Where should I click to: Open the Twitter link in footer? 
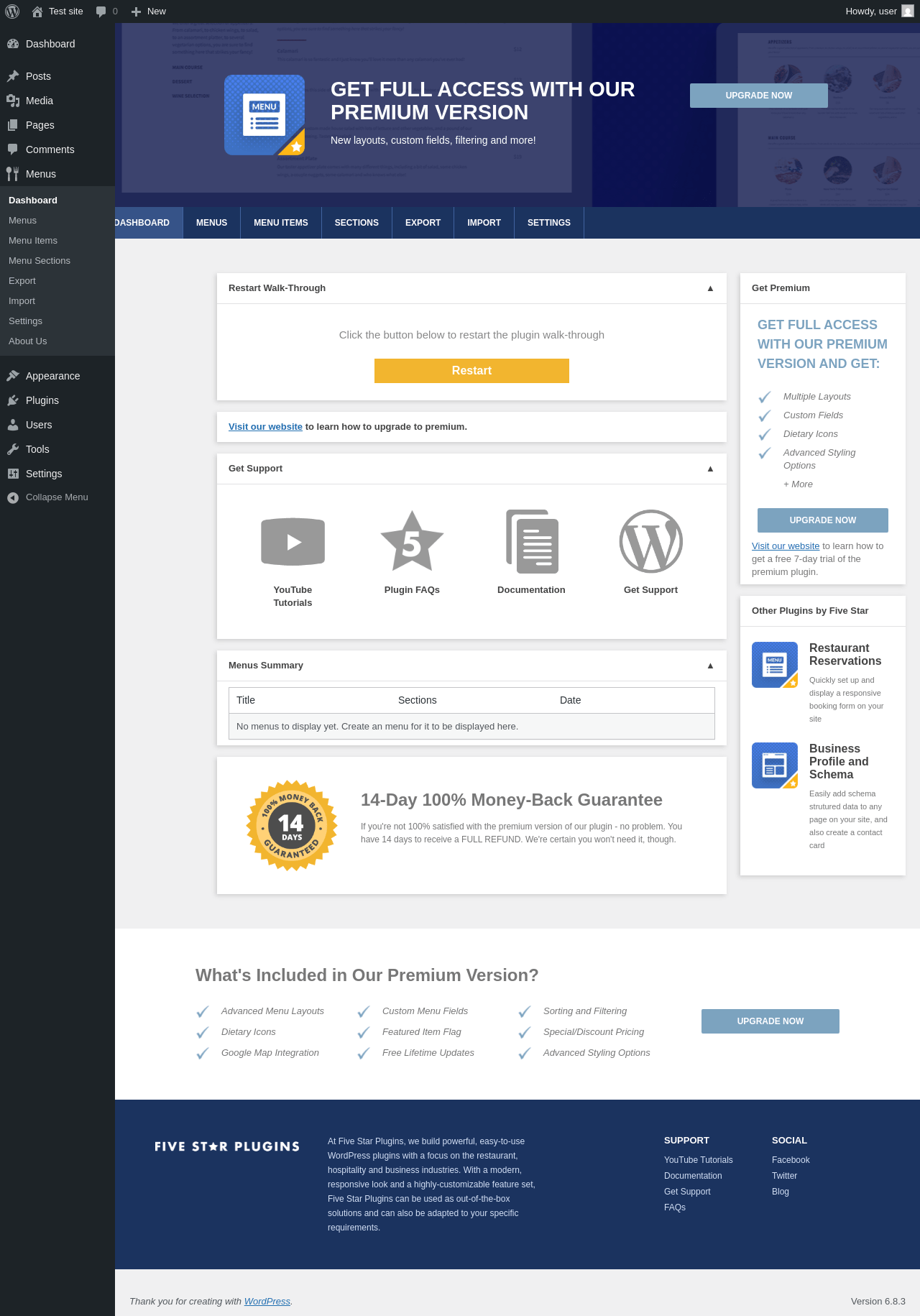[784, 1176]
